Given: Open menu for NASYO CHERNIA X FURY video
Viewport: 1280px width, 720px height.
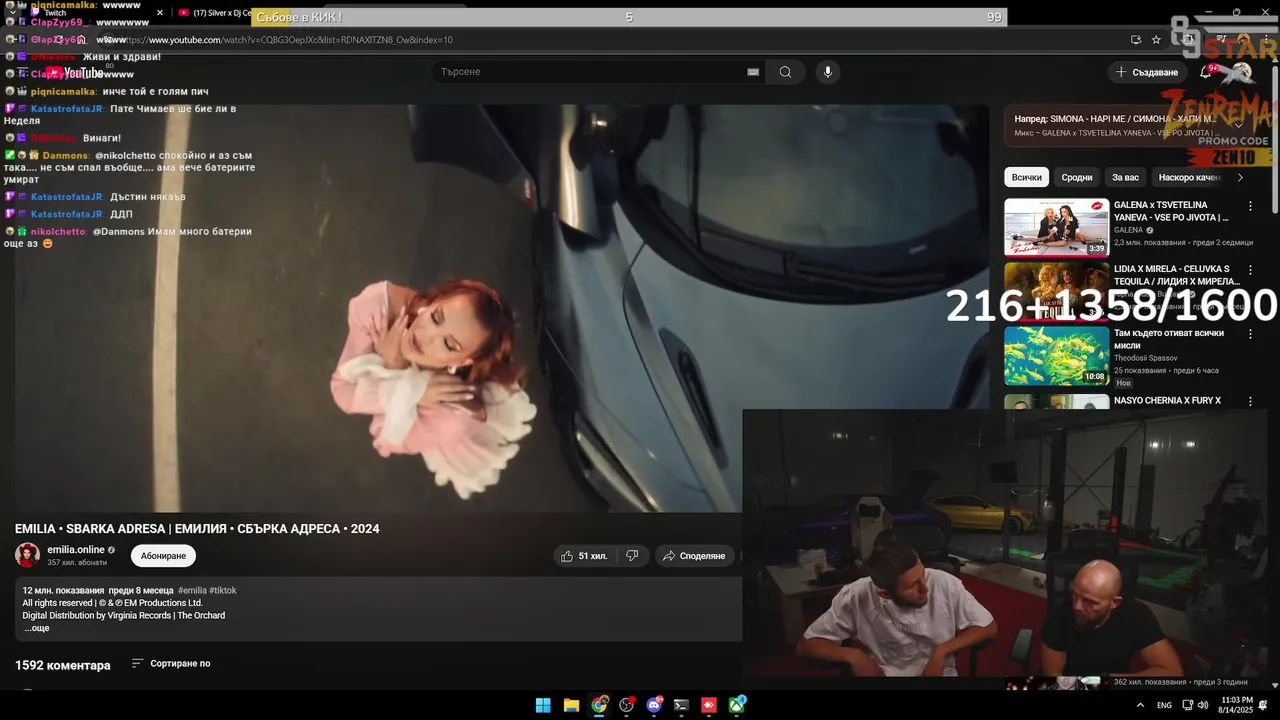Looking at the screenshot, I should point(1250,401).
